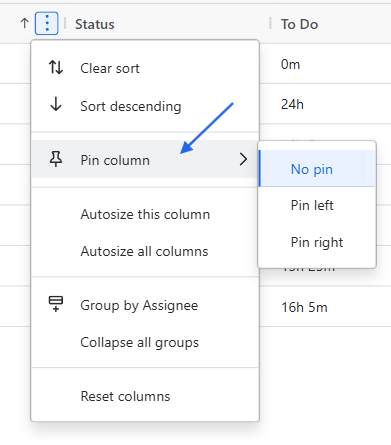Click the 0m cell value
391x445 pixels.
(290, 64)
